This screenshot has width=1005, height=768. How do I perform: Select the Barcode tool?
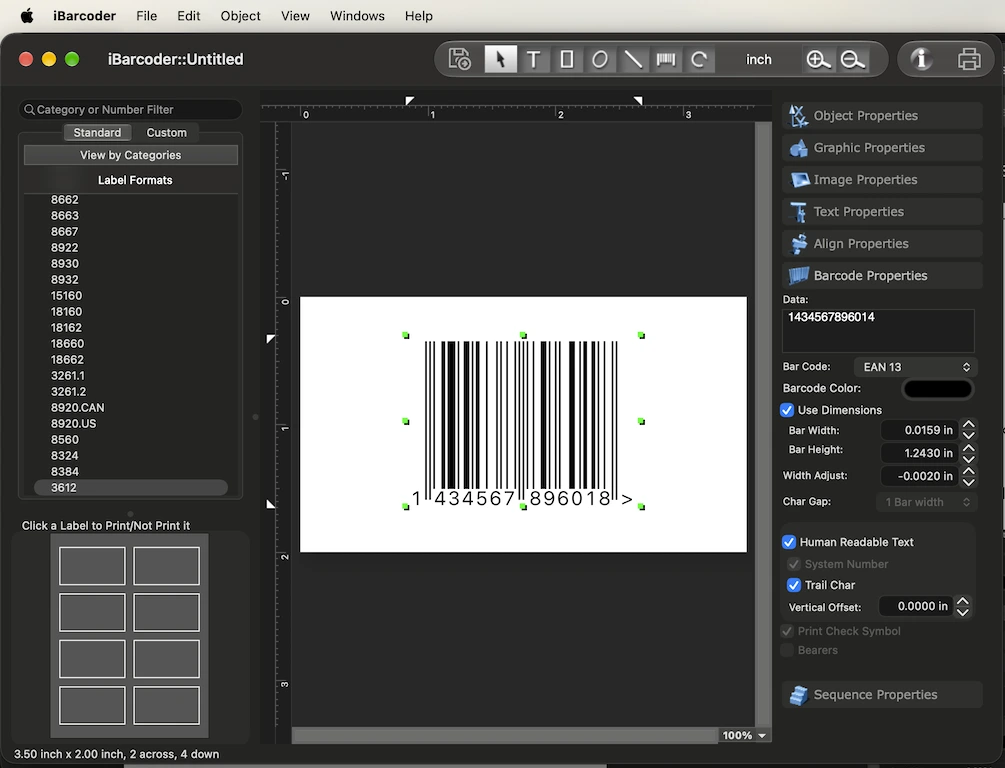pyautogui.click(x=666, y=59)
